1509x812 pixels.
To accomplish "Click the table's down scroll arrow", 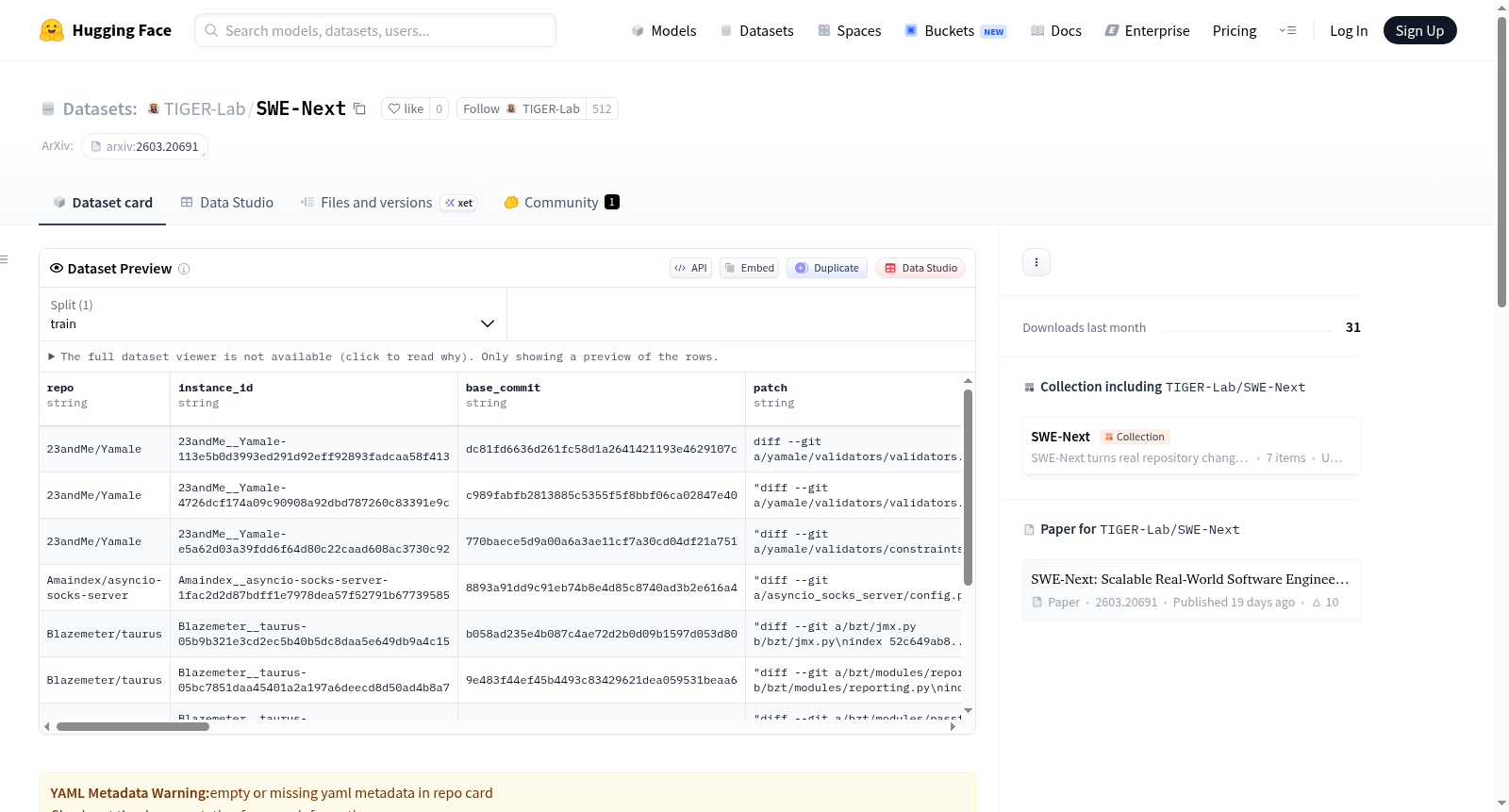I will tap(968, 710).
